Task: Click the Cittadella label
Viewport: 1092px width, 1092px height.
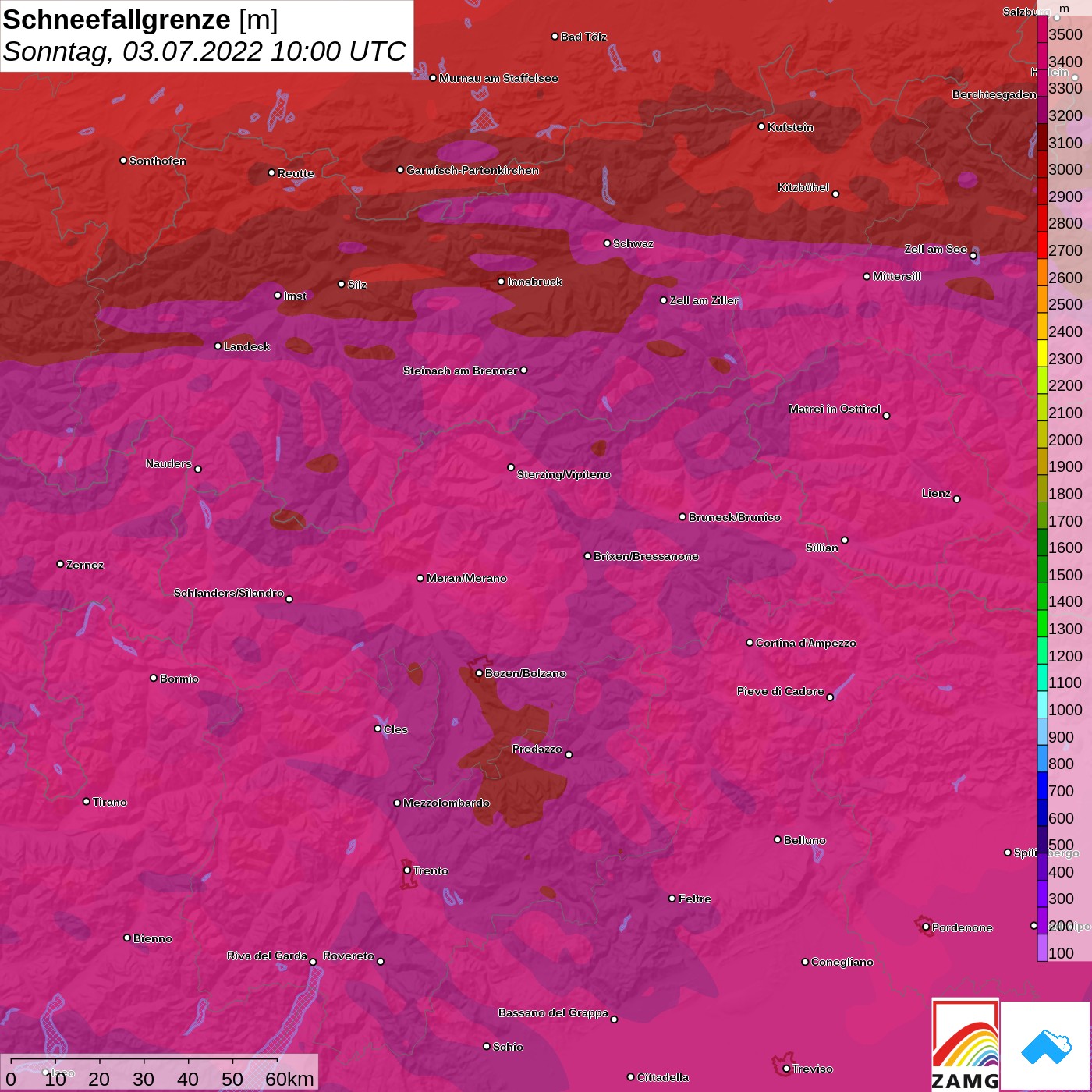Action: click(x=663, y=1077)
